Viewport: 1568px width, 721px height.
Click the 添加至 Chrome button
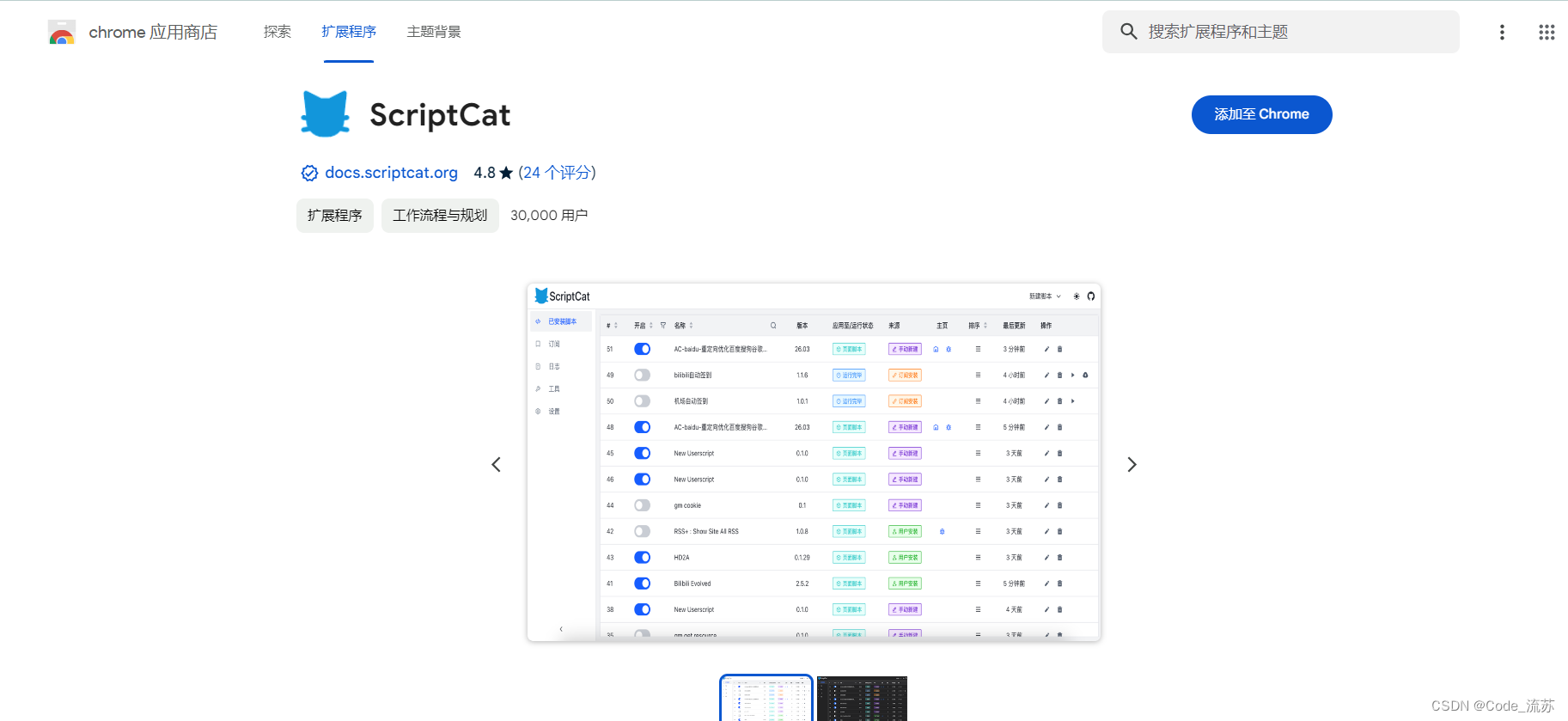click(x=1261, y=114)
